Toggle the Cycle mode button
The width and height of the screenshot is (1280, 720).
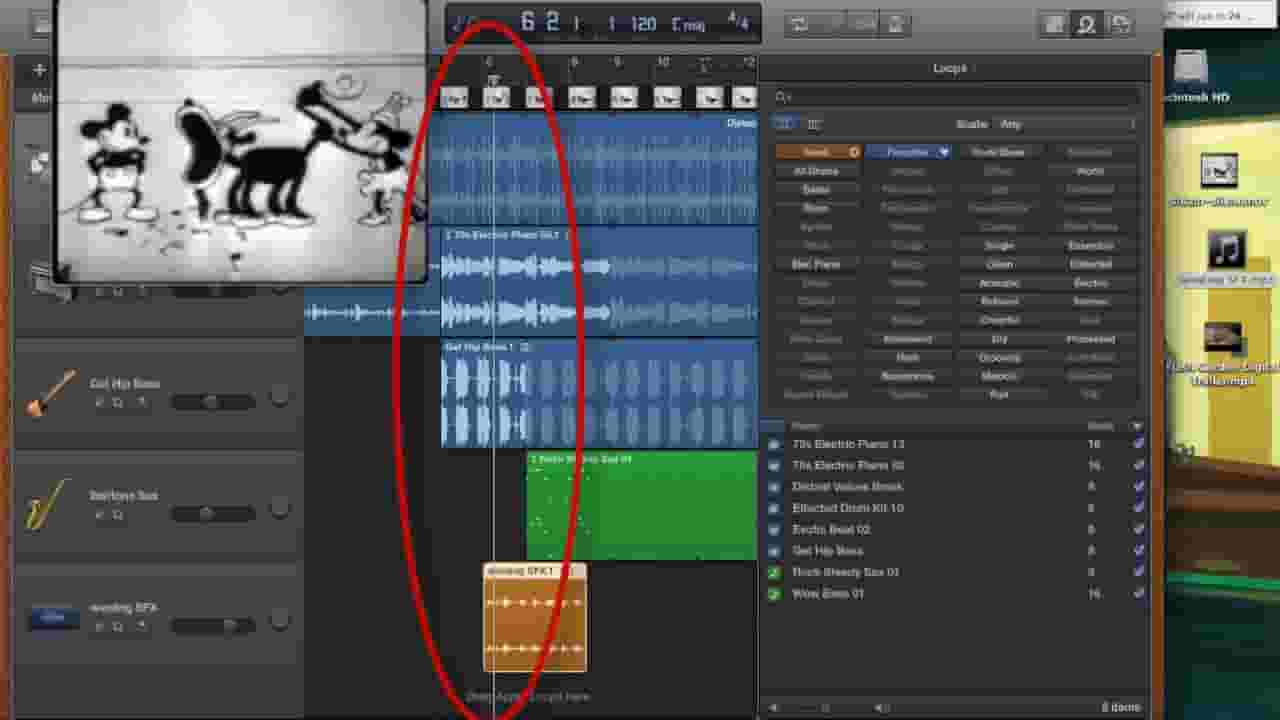pyautogui.click(x=800, y=24)
